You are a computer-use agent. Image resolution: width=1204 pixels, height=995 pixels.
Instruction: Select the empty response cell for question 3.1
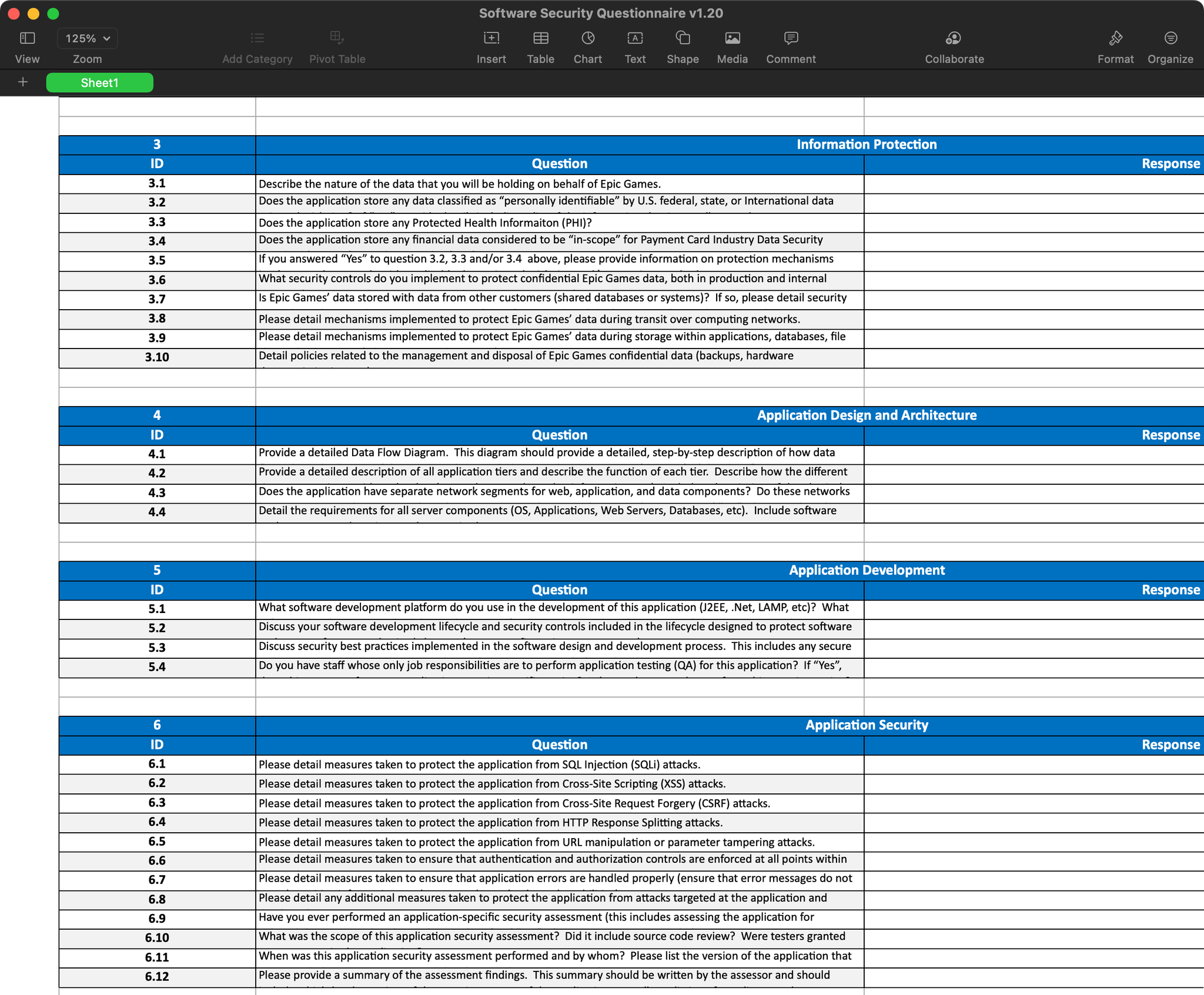[x=1033, y=184]
